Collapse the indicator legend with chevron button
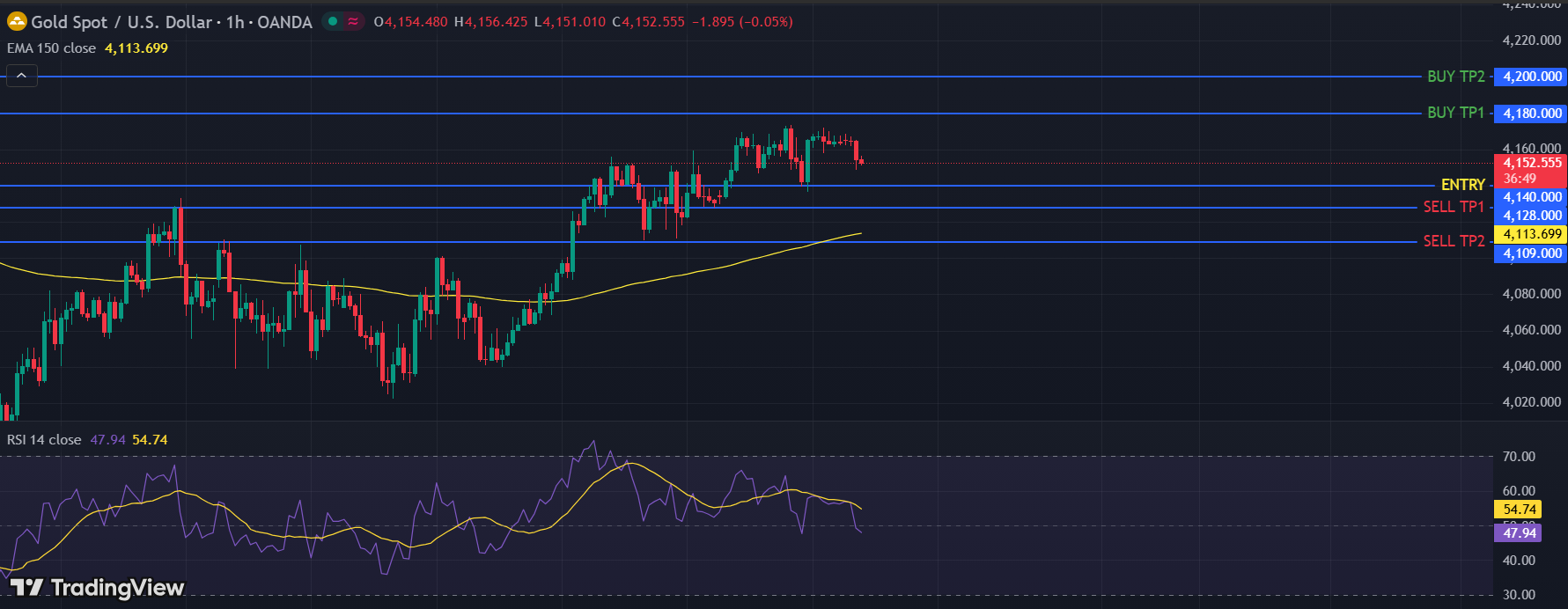1568x609 pixels. click(21, 77)
